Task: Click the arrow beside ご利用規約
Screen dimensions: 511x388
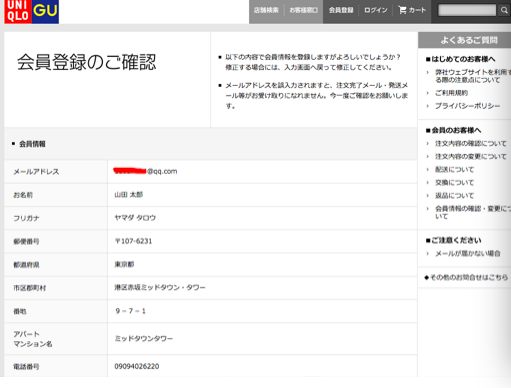Action: [428, 93]
